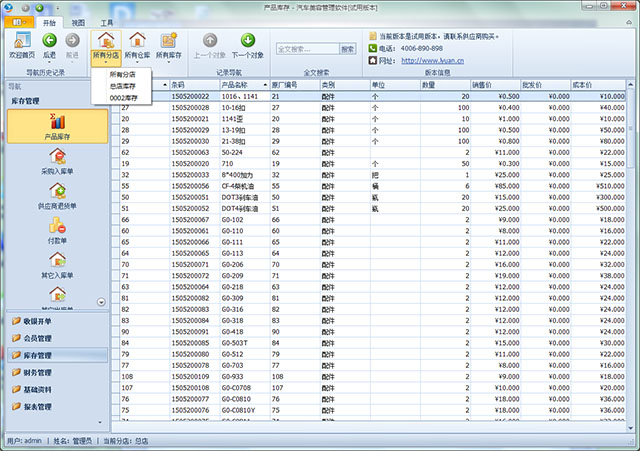This screenshot has height=451, width=640.
Task: Click the 数量 column header
Action: point(445,85)
